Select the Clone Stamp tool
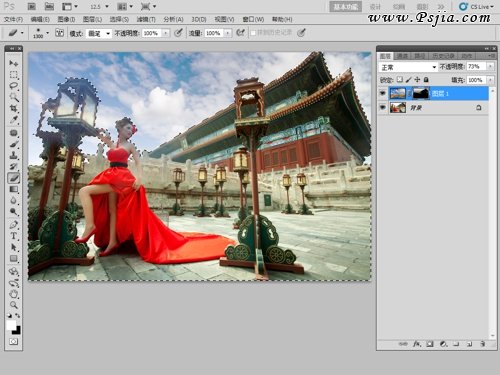Screen dimensions: 500x375 [x=13, y=155]
